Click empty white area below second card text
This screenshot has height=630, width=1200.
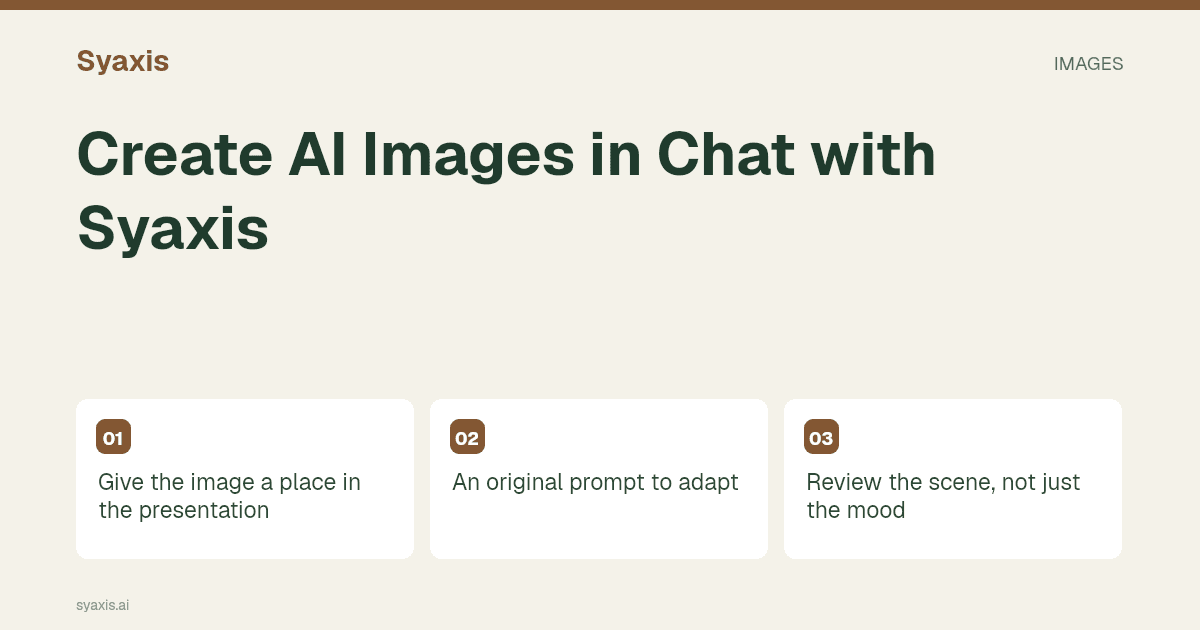click(x=598, y=528)
